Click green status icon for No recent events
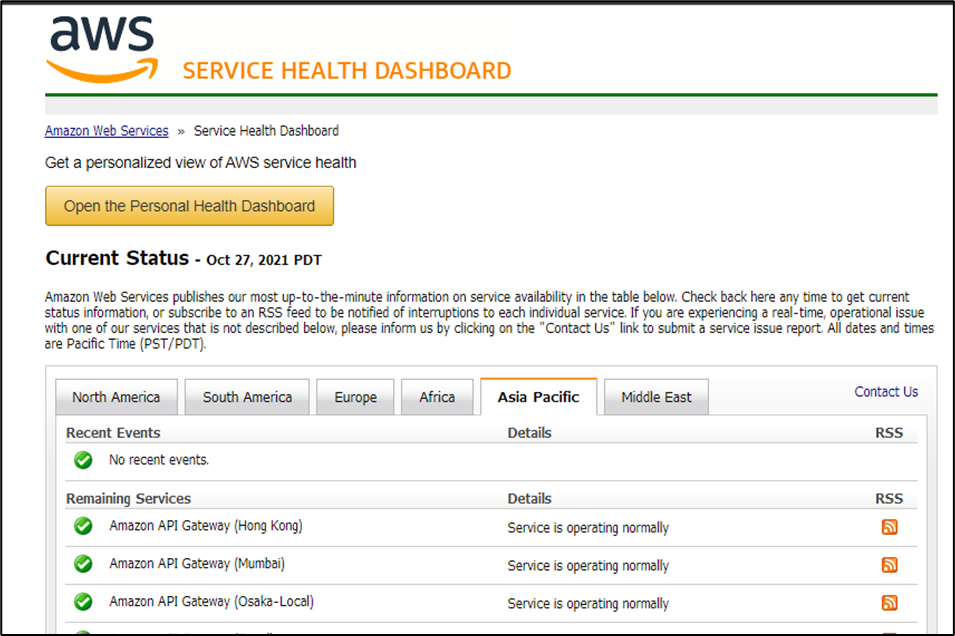The height and width of the screenshot is (636, 955). tap(83, 460)
